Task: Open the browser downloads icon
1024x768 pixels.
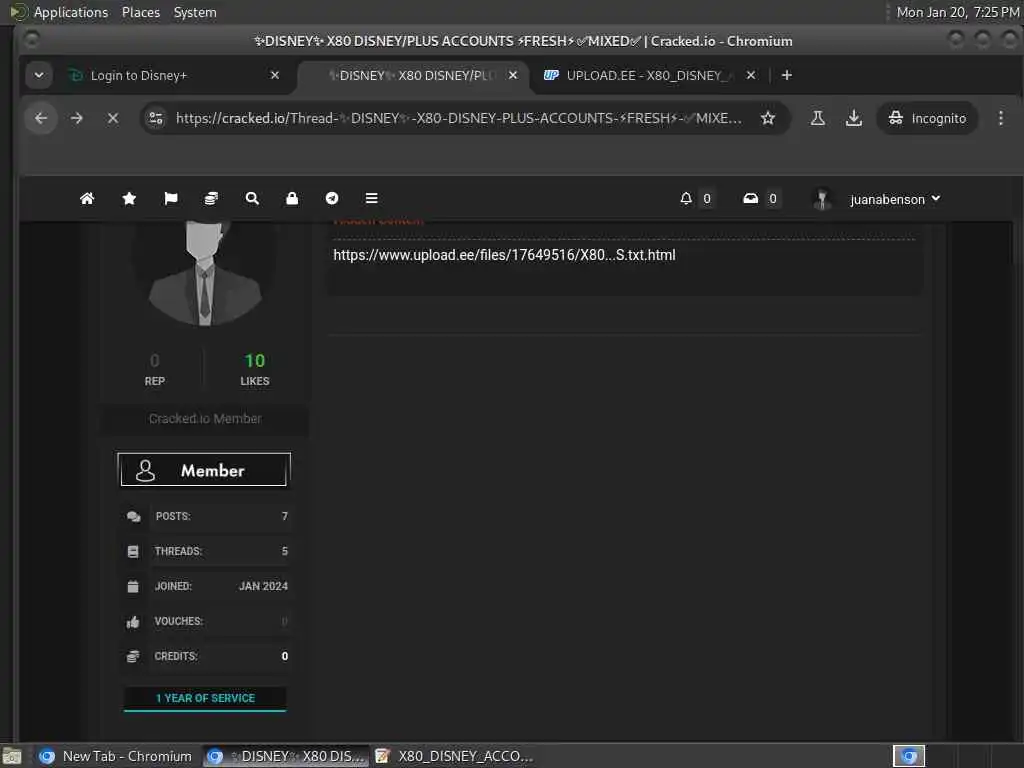Action: coord(854,118)
